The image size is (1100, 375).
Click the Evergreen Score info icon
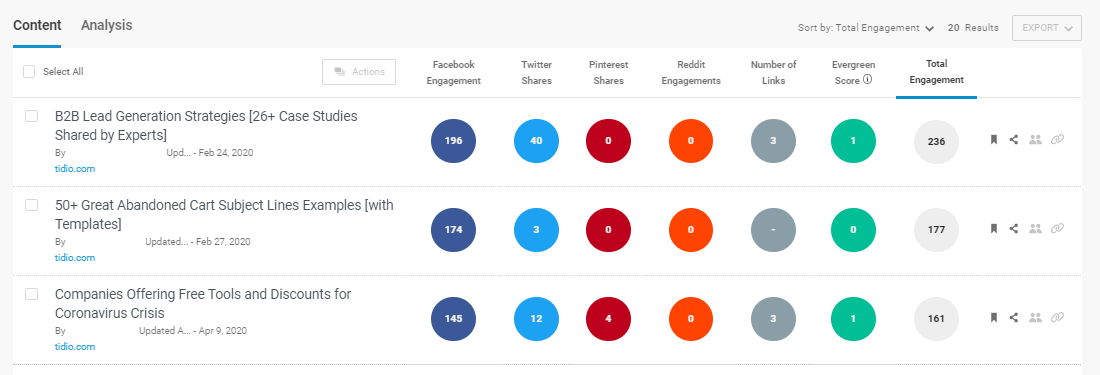click(x=868, y=80)
